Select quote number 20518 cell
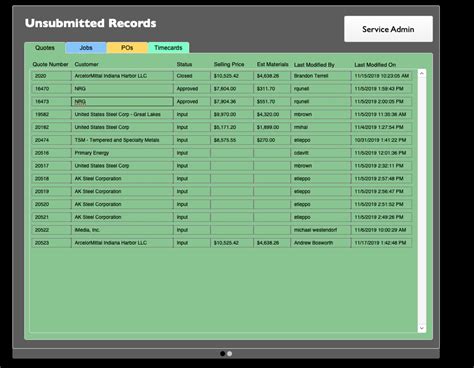The image size is (474, 368). (x=51, y=179)
